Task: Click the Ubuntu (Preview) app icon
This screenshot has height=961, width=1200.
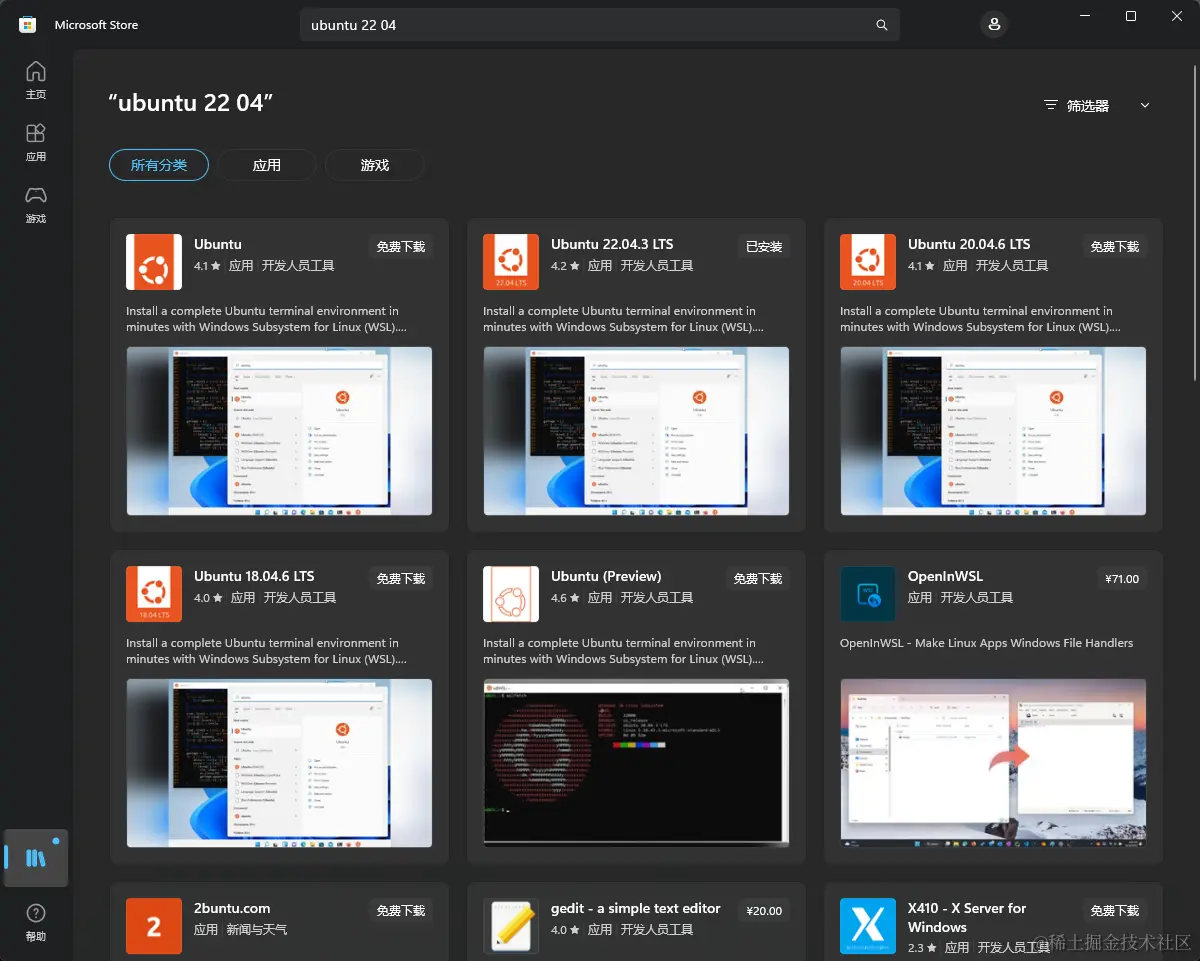Action: (x=511, y=594)
